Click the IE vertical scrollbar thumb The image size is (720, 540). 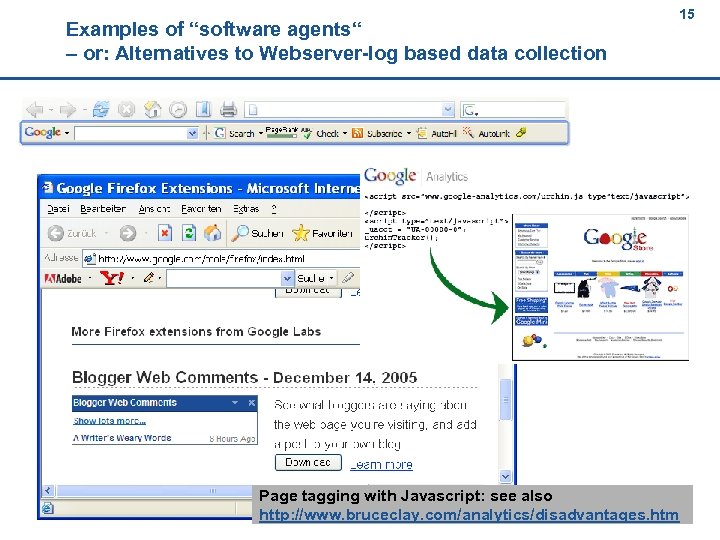[506, 399]
